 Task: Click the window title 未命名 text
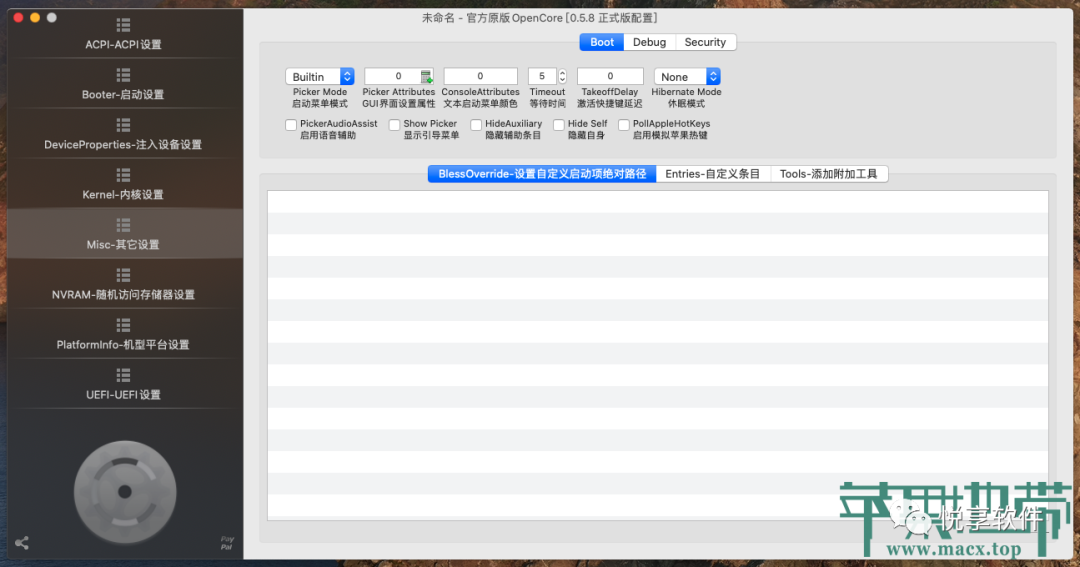[x=439, y=18]
